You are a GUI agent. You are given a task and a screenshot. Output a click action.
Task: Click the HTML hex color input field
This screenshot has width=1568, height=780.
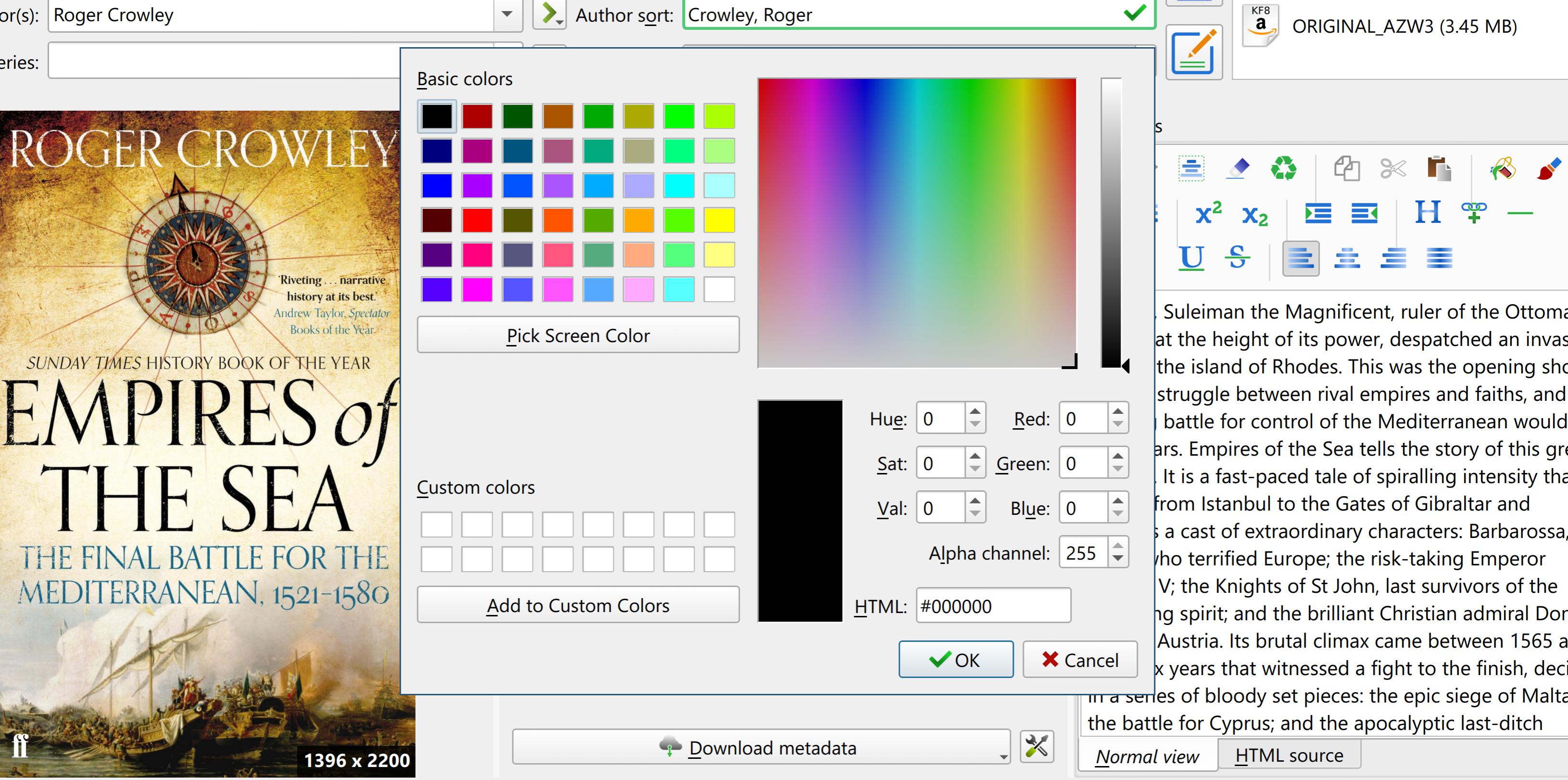pyautogui.click(x=993, y=606)
